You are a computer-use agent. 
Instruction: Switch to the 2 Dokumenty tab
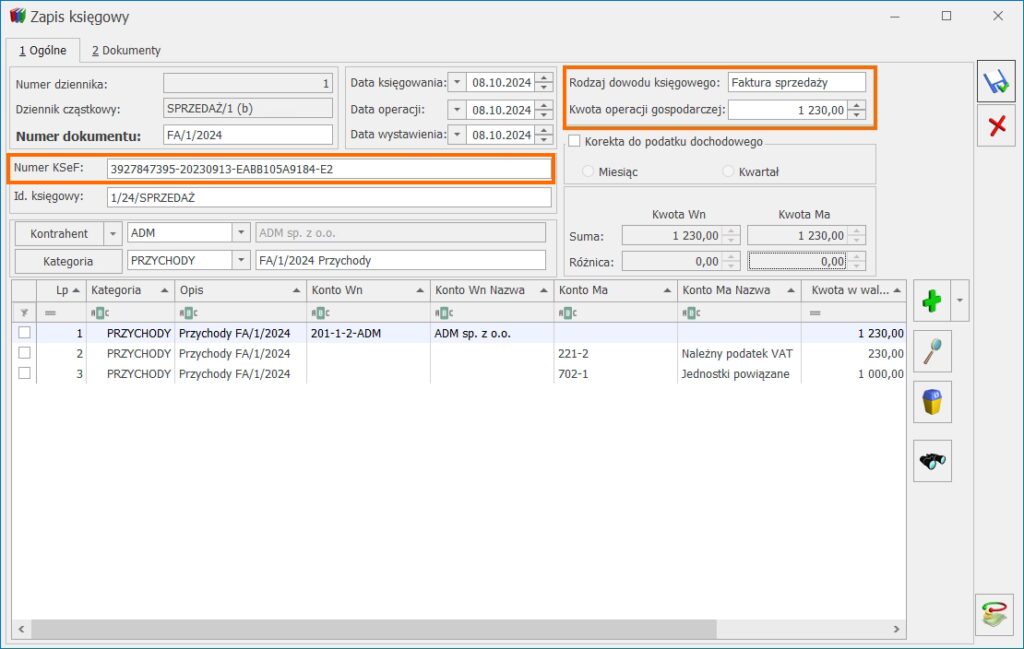(x=126, y=50)
